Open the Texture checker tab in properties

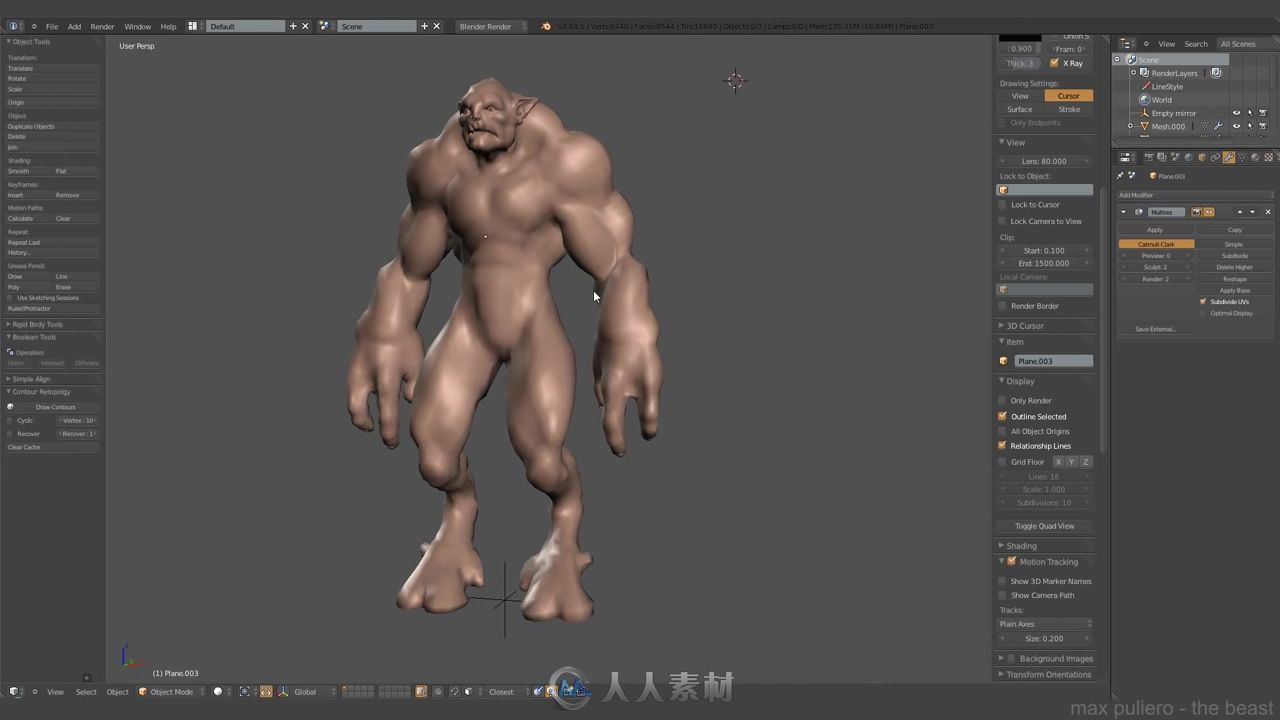coord(1268,157)
